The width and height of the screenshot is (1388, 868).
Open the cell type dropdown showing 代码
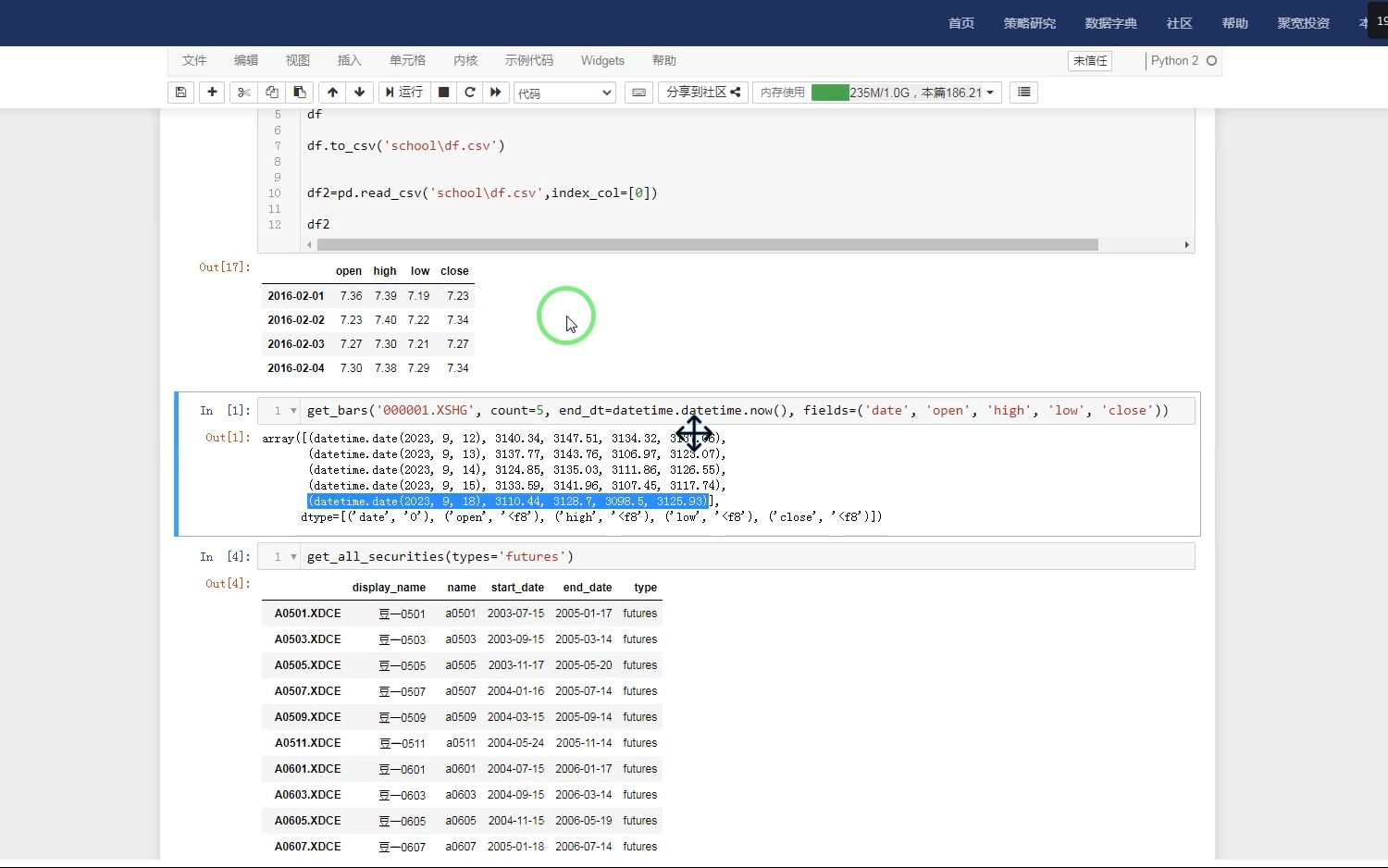point(564,93)
